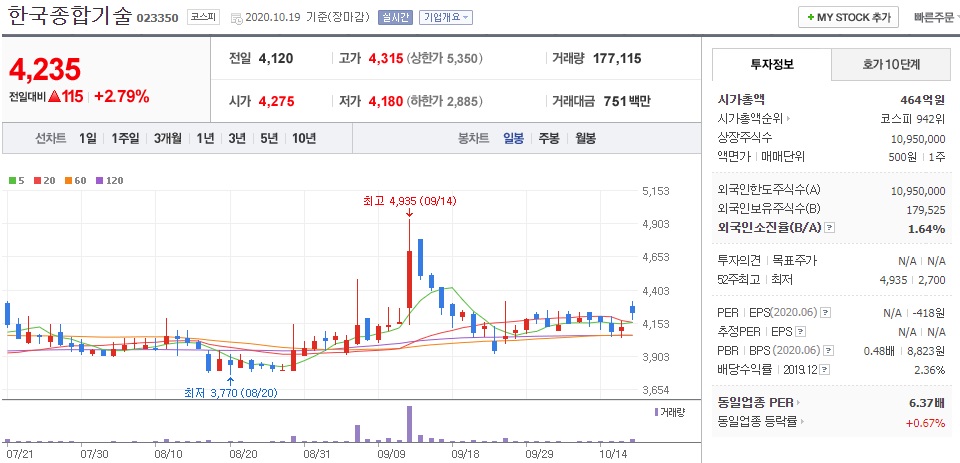
Task: Open help icon next to PER EPS(2020.06)
Action: tap(826, 312)
